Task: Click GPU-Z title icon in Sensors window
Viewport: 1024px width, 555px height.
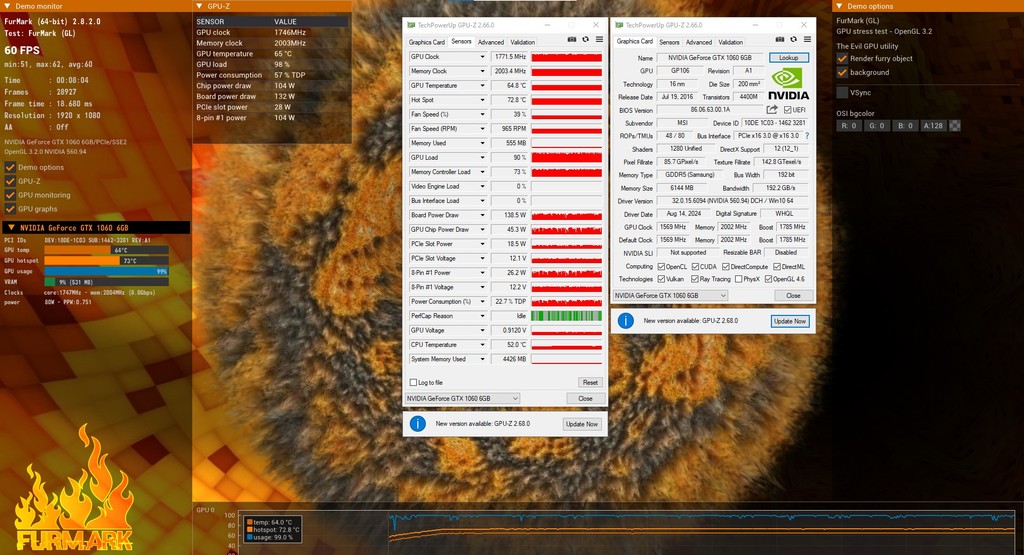Action: 411,25
